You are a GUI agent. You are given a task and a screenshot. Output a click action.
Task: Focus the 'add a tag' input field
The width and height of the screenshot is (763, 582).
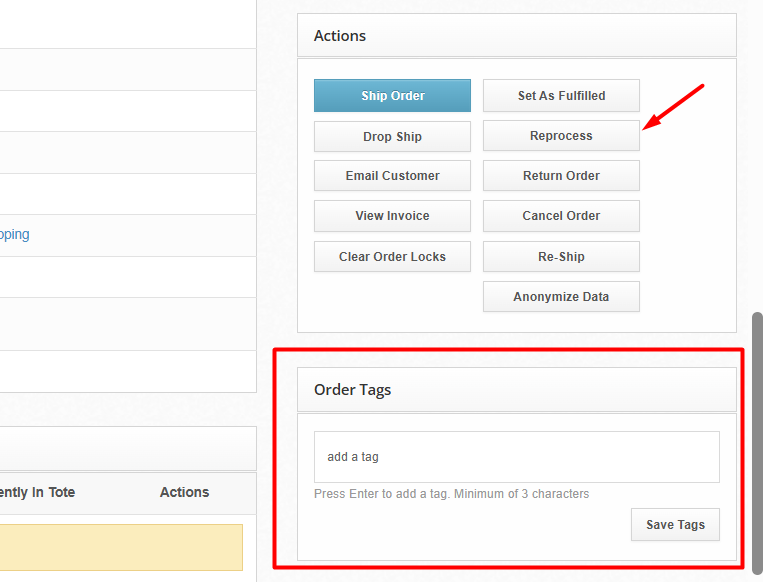(x=516, y=457)
